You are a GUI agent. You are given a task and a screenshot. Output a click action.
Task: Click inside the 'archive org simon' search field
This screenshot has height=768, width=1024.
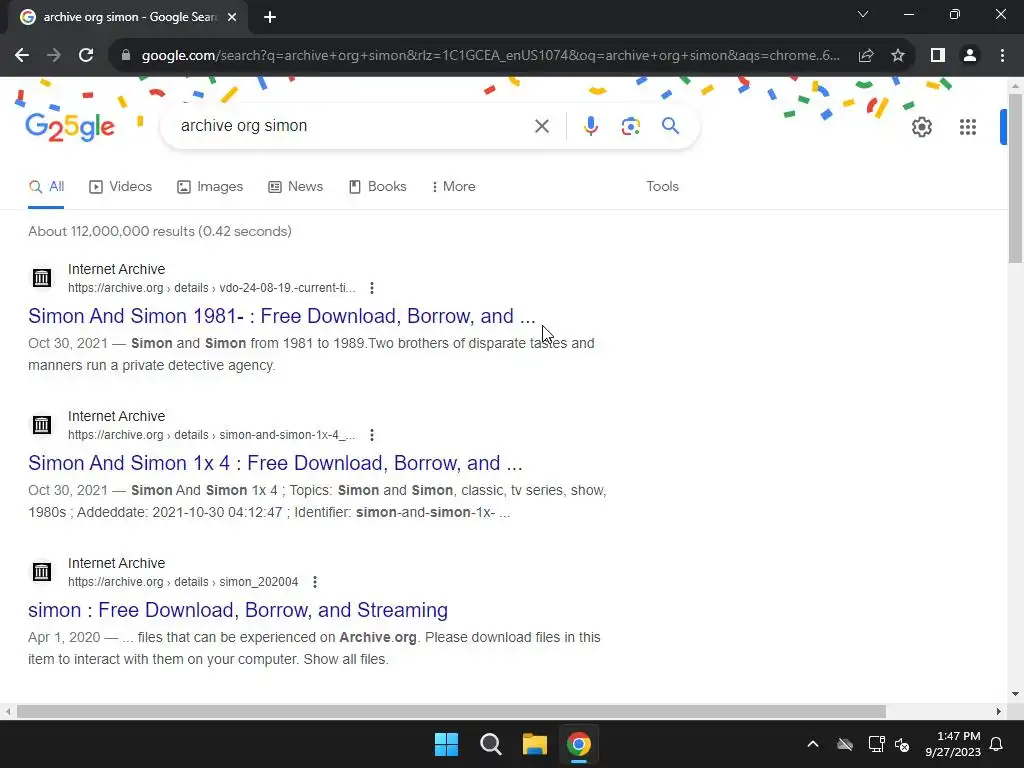[x=353, y=126]
